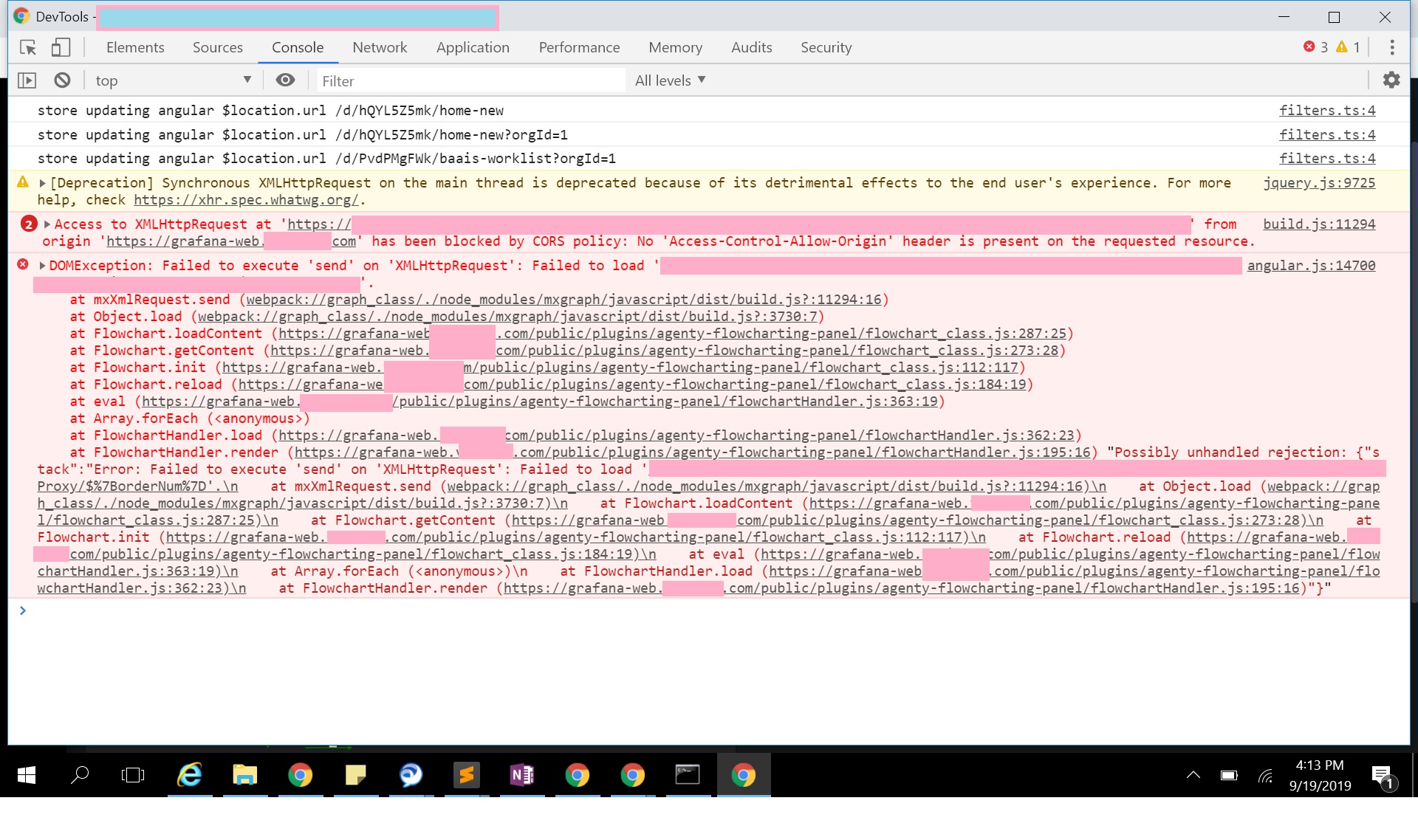Open the 'All levels' log filter dropdown
The width and height of the screenshot is (1418, 840).
[x=669, y=80]
